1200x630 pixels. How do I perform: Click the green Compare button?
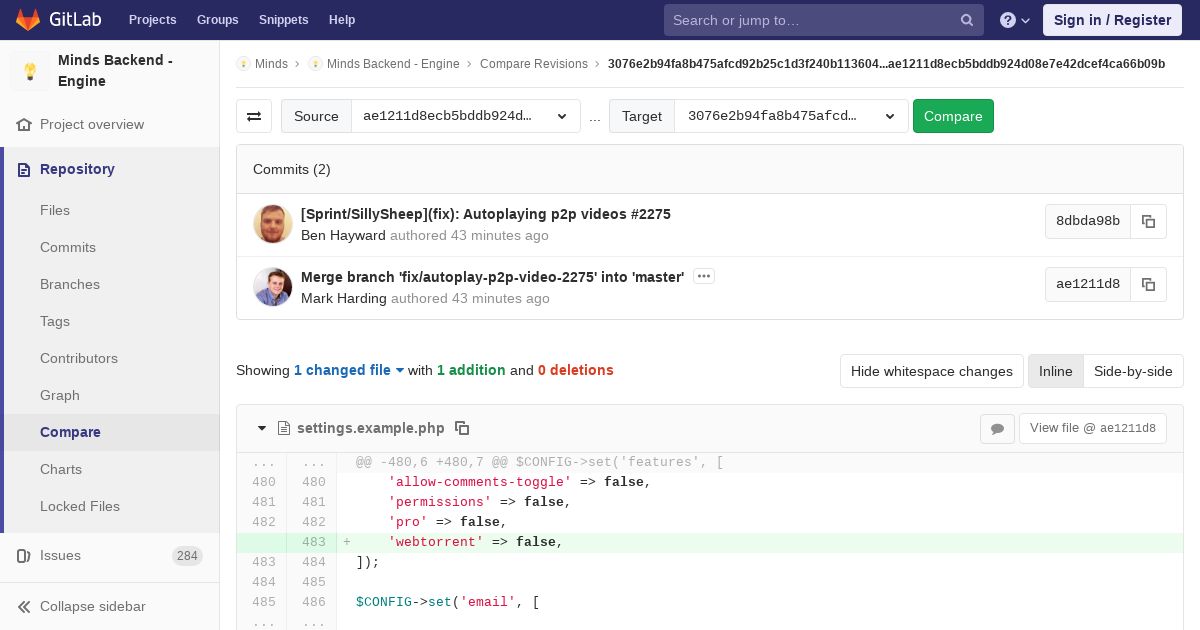(953, 116)
